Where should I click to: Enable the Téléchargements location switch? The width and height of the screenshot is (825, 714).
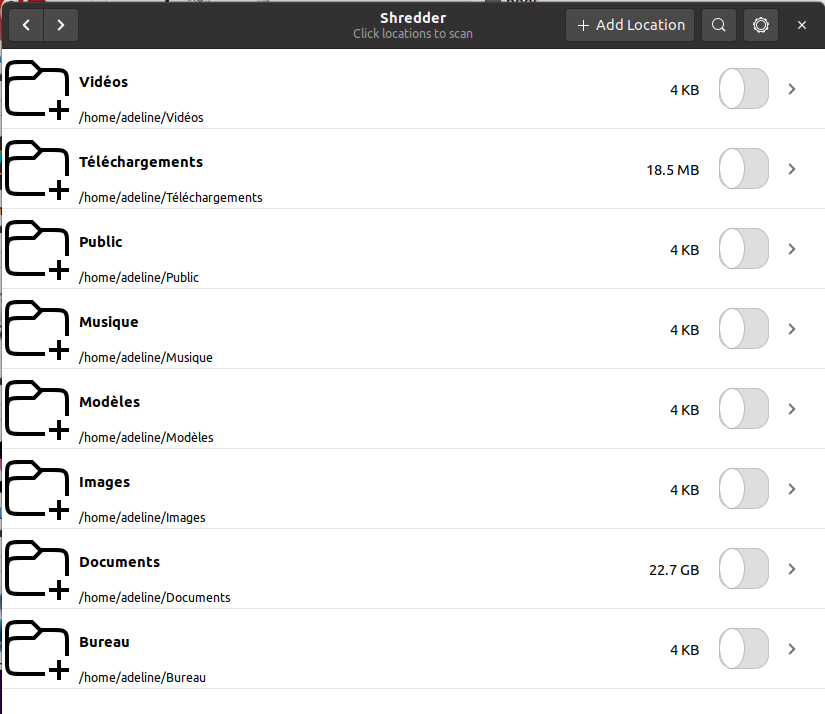[x=744, y=169]
